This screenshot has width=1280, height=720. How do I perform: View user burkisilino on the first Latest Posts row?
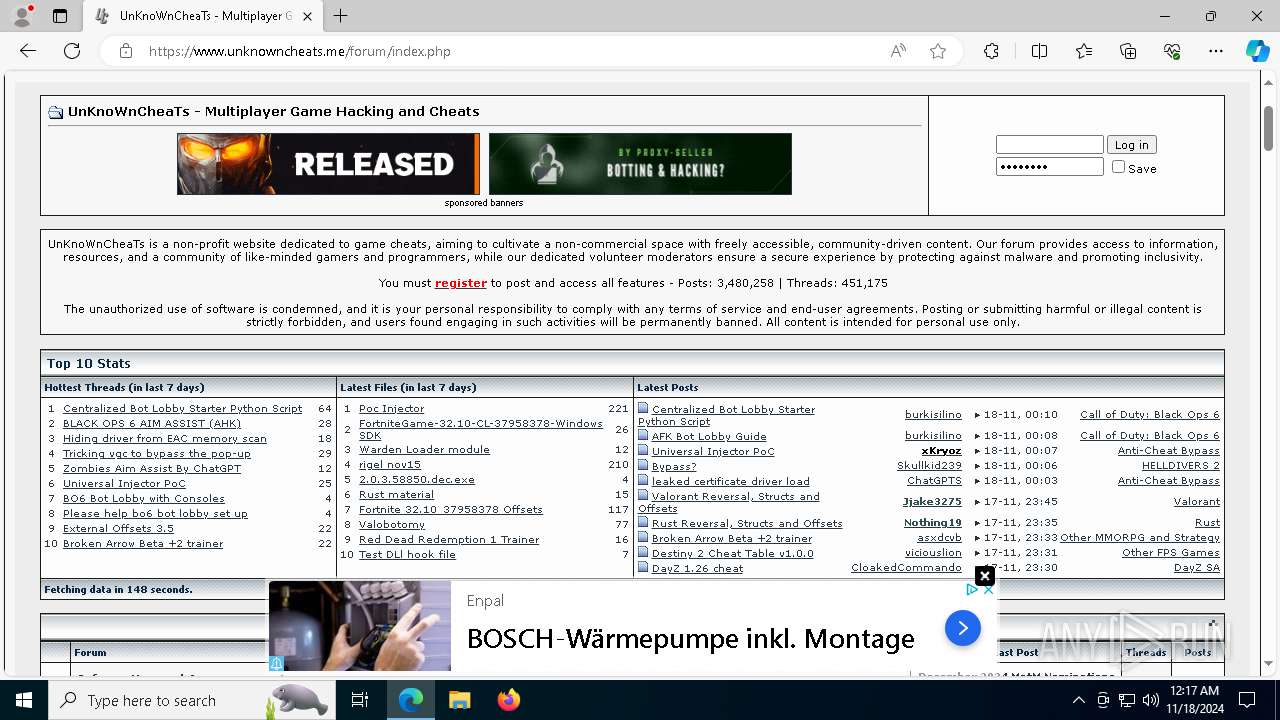click(933, 414)
